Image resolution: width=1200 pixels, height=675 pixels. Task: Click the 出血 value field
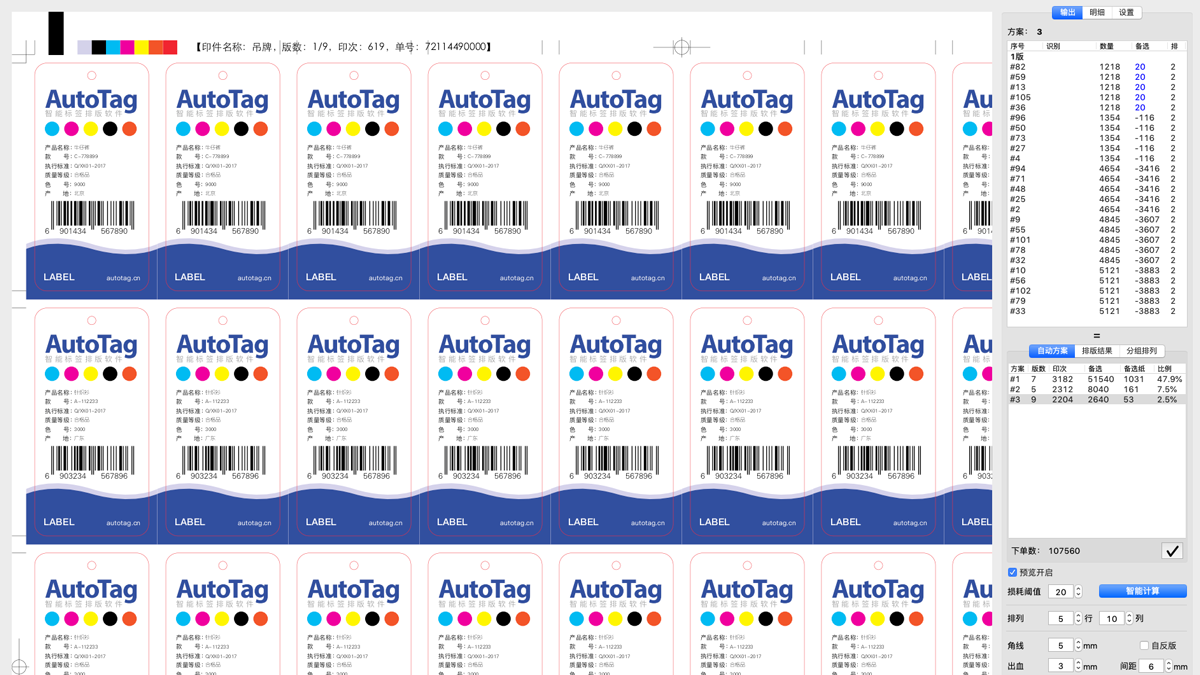pyautogui.click(x=1060, y=666)
